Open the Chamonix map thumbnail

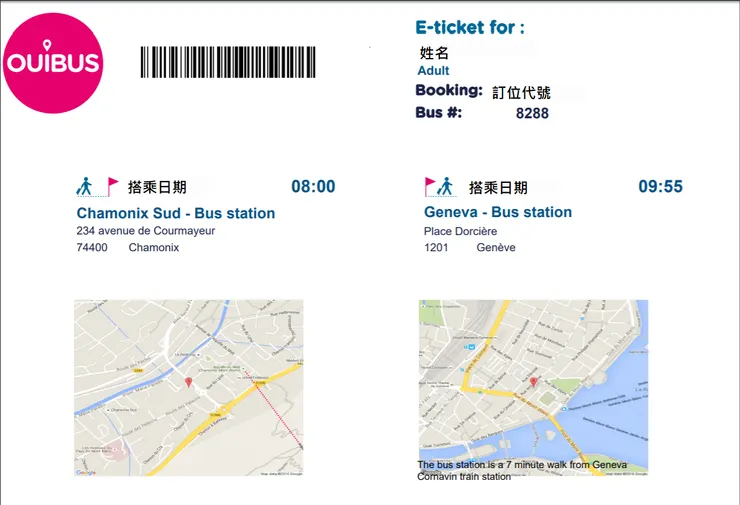pyautogui.click(x=188, y=388)
